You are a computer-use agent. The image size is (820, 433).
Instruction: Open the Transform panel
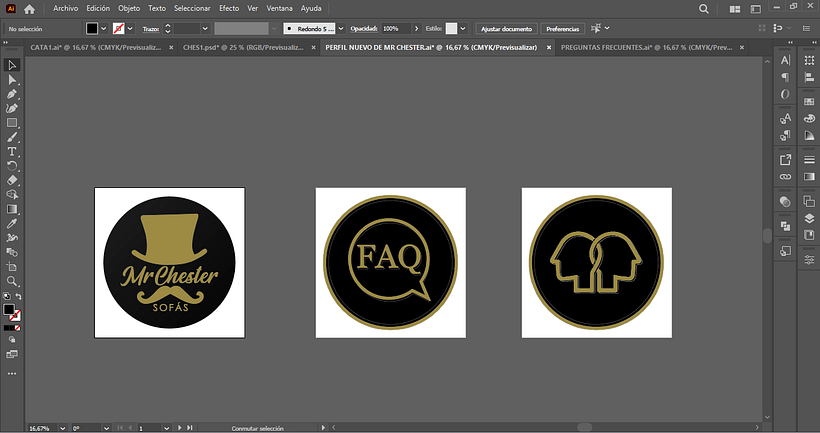click(x=809, y=60)
